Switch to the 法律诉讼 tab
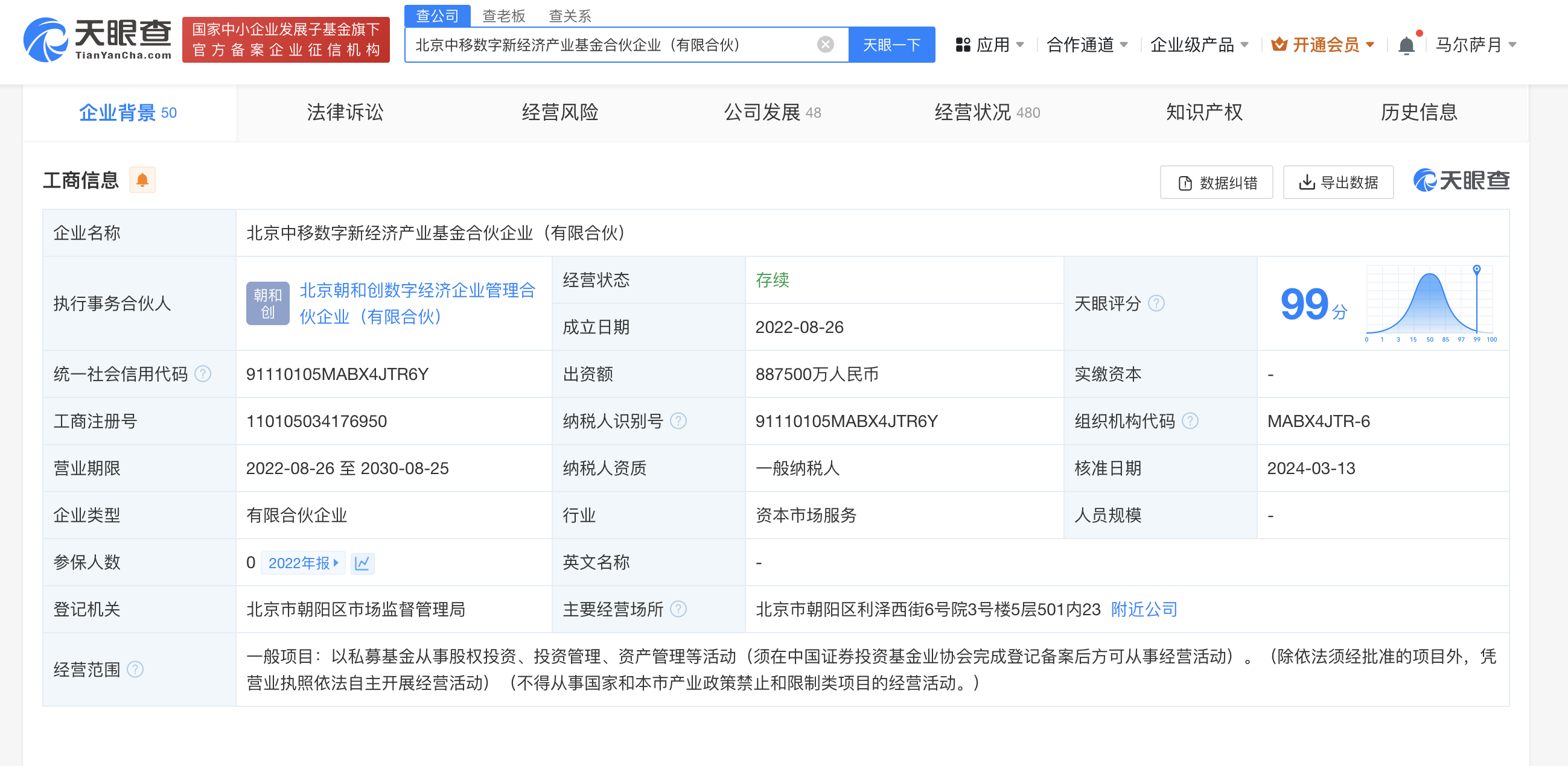 pos(345,113)
